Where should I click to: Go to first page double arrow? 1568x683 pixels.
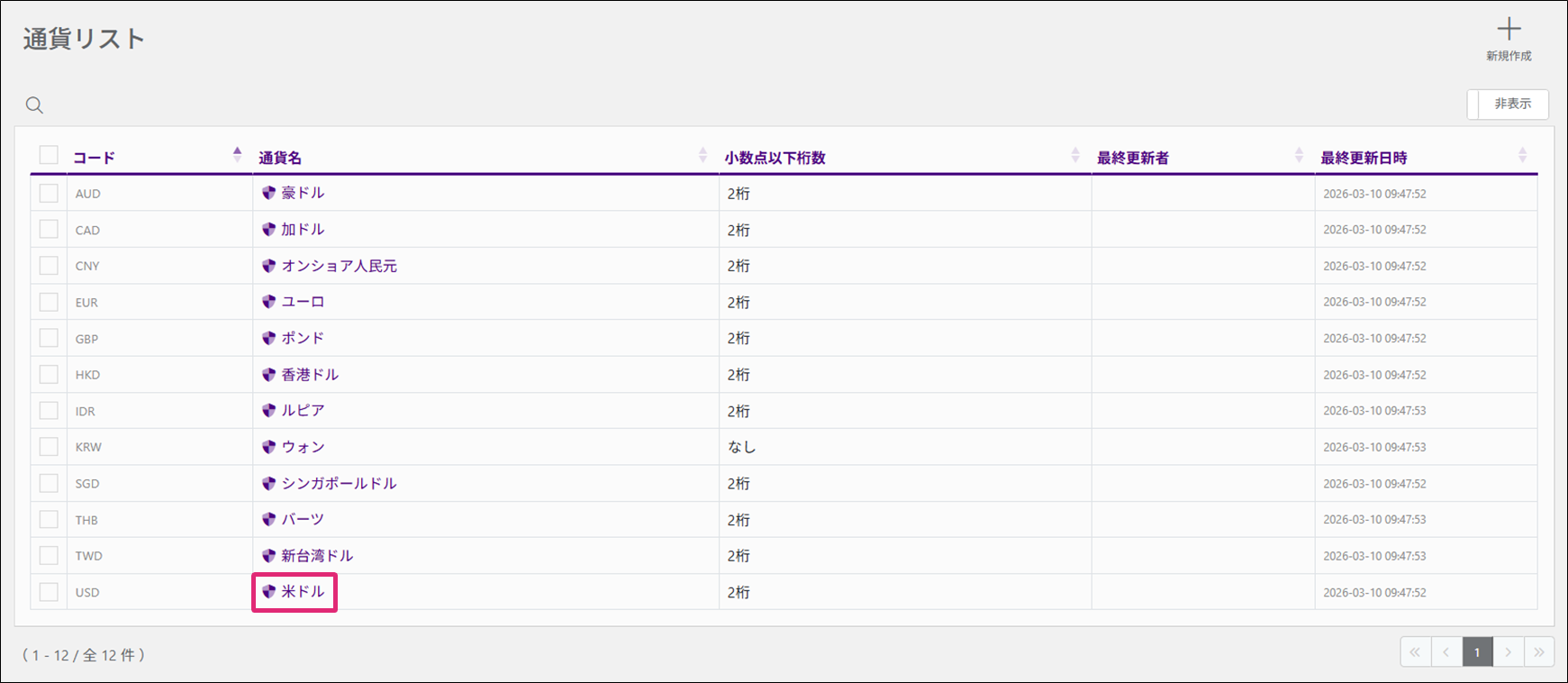[1415, 652]
